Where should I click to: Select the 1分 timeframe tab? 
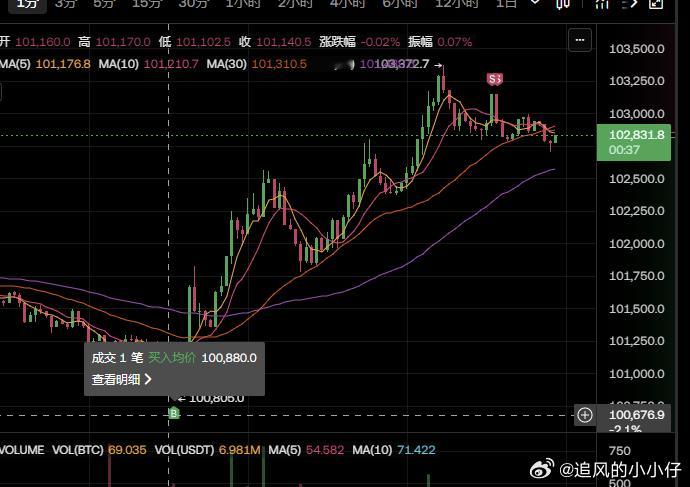27,4
